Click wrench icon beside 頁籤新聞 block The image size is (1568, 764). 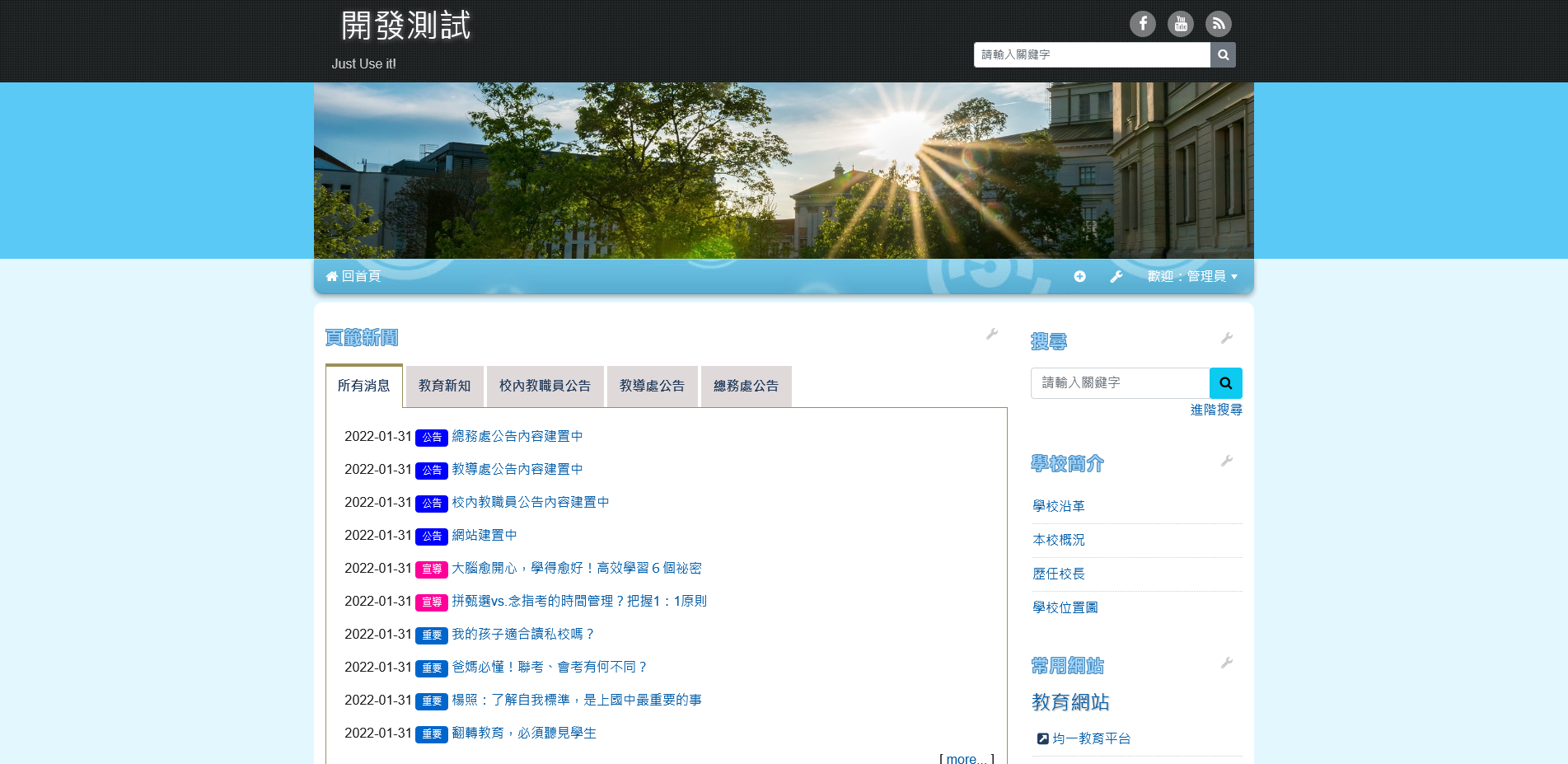click(992, 334)
